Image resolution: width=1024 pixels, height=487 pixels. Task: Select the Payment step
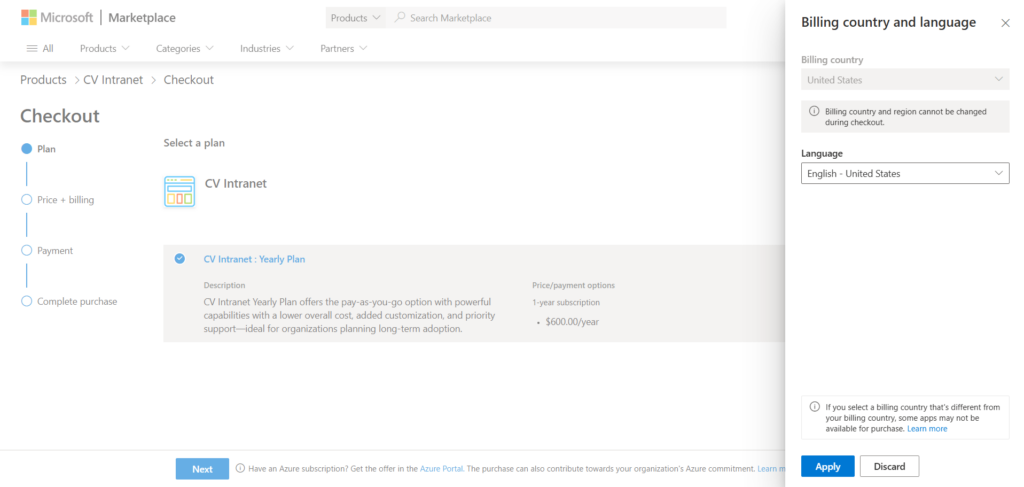pyautogui.click(x=47, y=251)
